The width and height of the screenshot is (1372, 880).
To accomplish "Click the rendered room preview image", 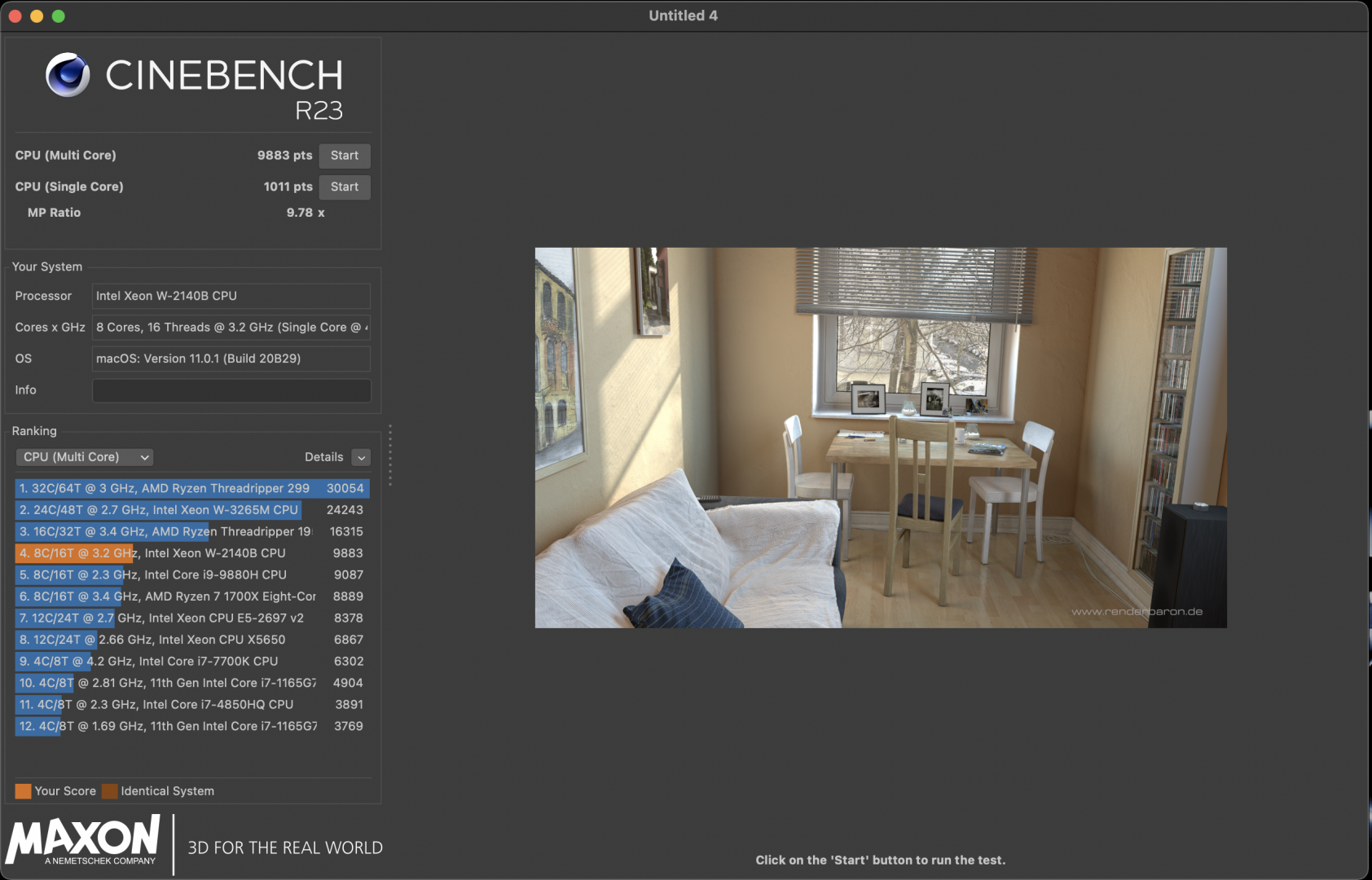I will tap(881, 438).
